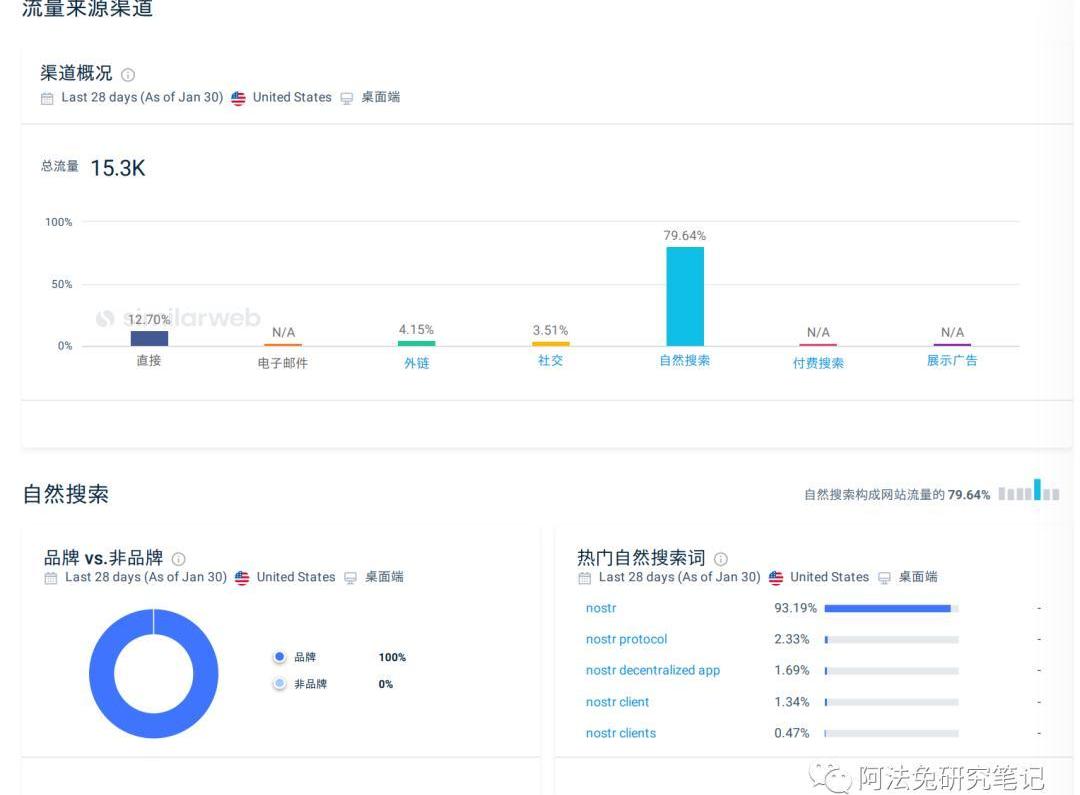Screen dimensions: 1080x795
Task: Click calendar icon in 渠道概况 header
Action: click(47, 98)
